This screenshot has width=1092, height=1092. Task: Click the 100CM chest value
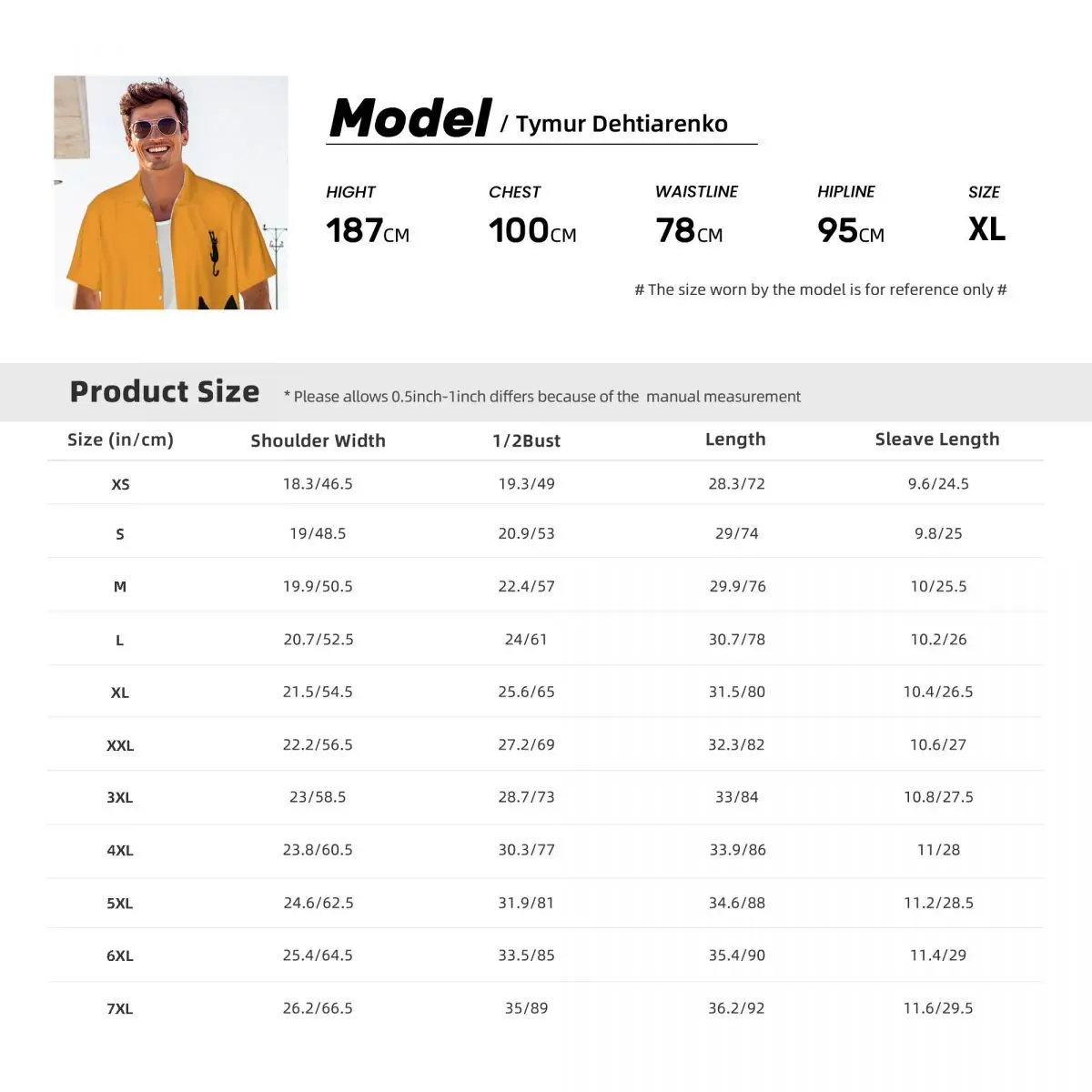pos(532,230)
